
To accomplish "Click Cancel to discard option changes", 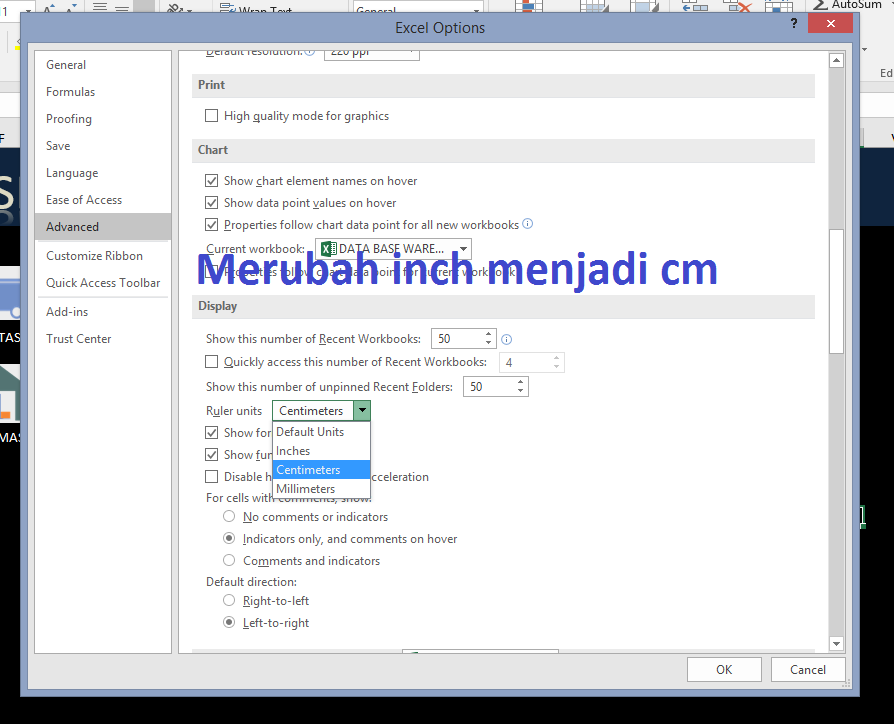I will click(808, 669).
